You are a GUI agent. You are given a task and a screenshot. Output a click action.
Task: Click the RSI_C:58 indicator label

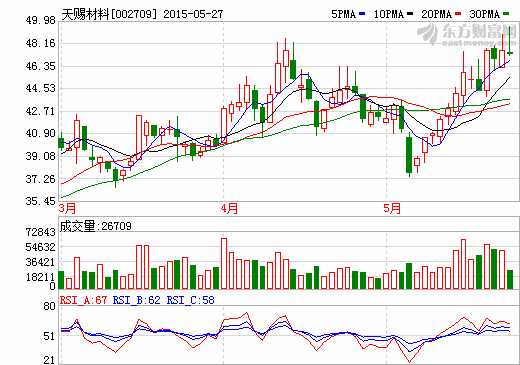pyautogui.click(x=190, y=300)
